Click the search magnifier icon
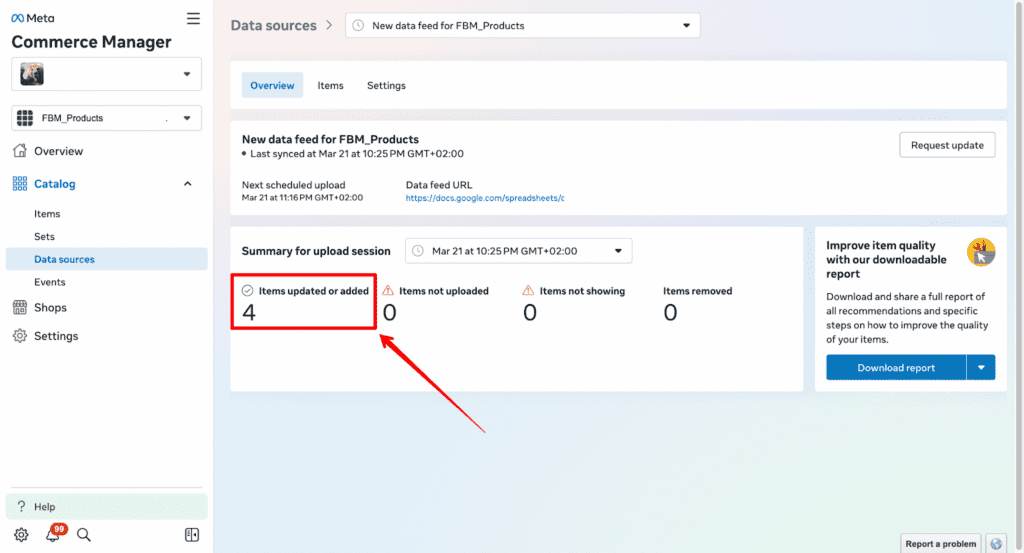The height and width of the screenshot is (553, 1024). point(84,535)
